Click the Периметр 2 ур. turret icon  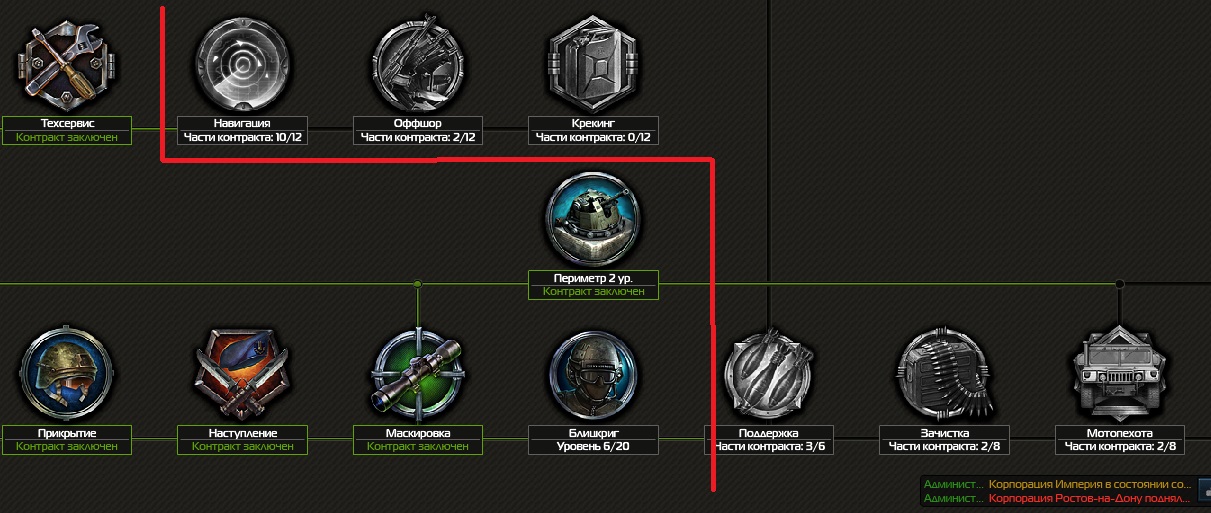[x=593, y=218]
